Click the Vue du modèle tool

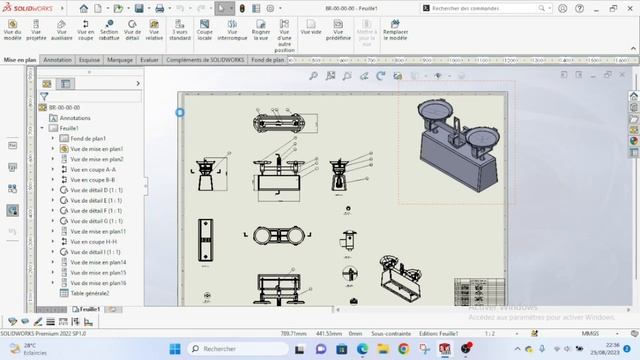click(x=12, y=30)
